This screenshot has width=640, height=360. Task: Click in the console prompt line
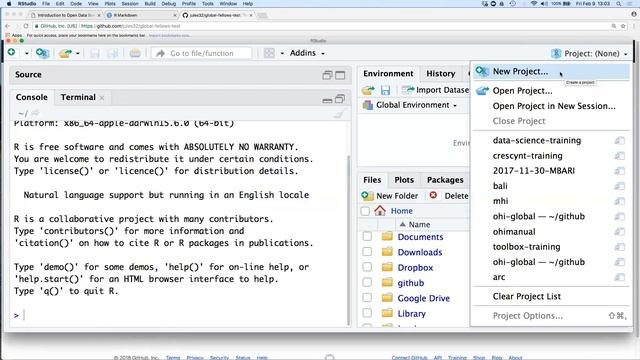(x=180, y=315)
